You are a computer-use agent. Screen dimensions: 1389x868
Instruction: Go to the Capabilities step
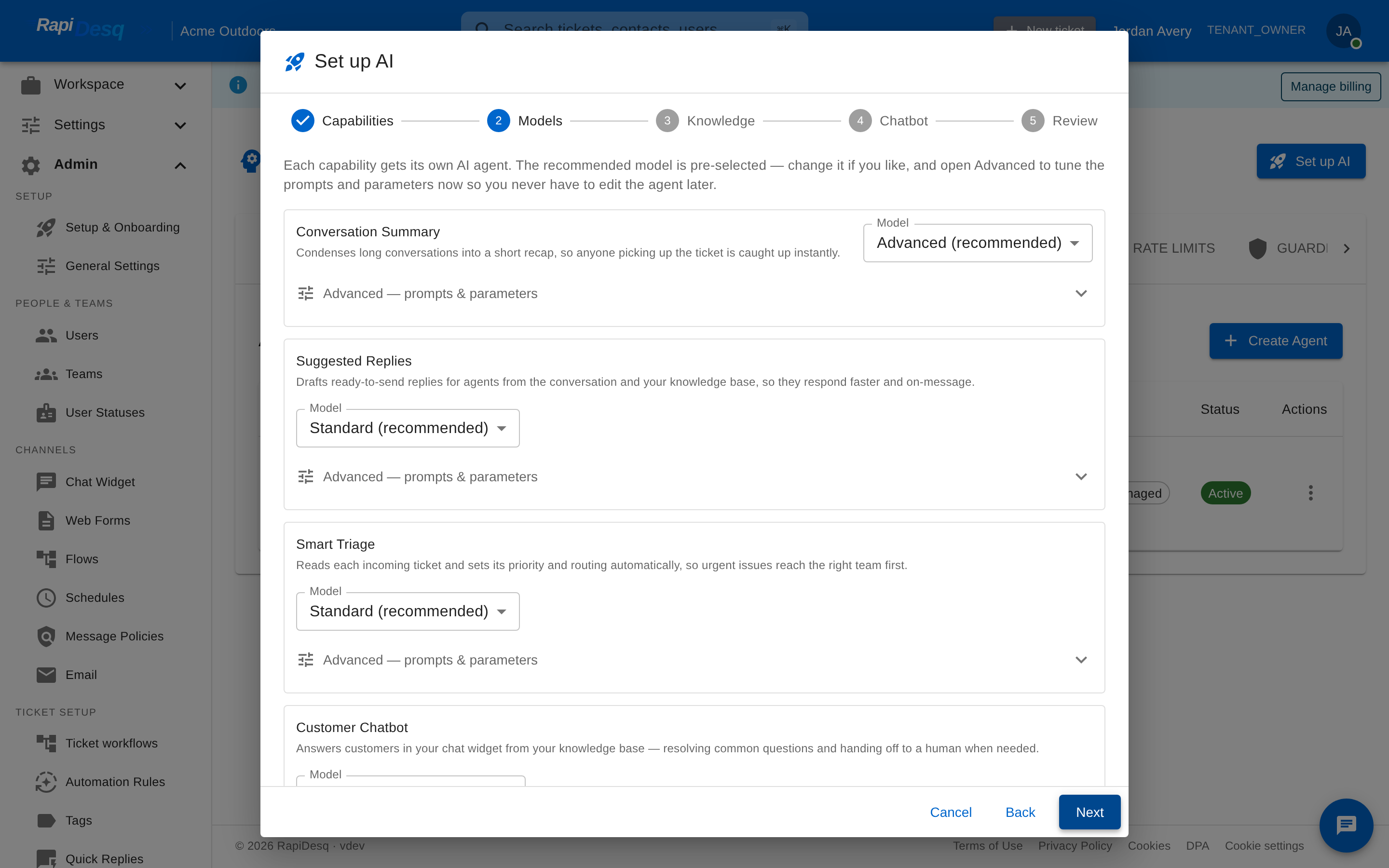(x=342, y=121)
